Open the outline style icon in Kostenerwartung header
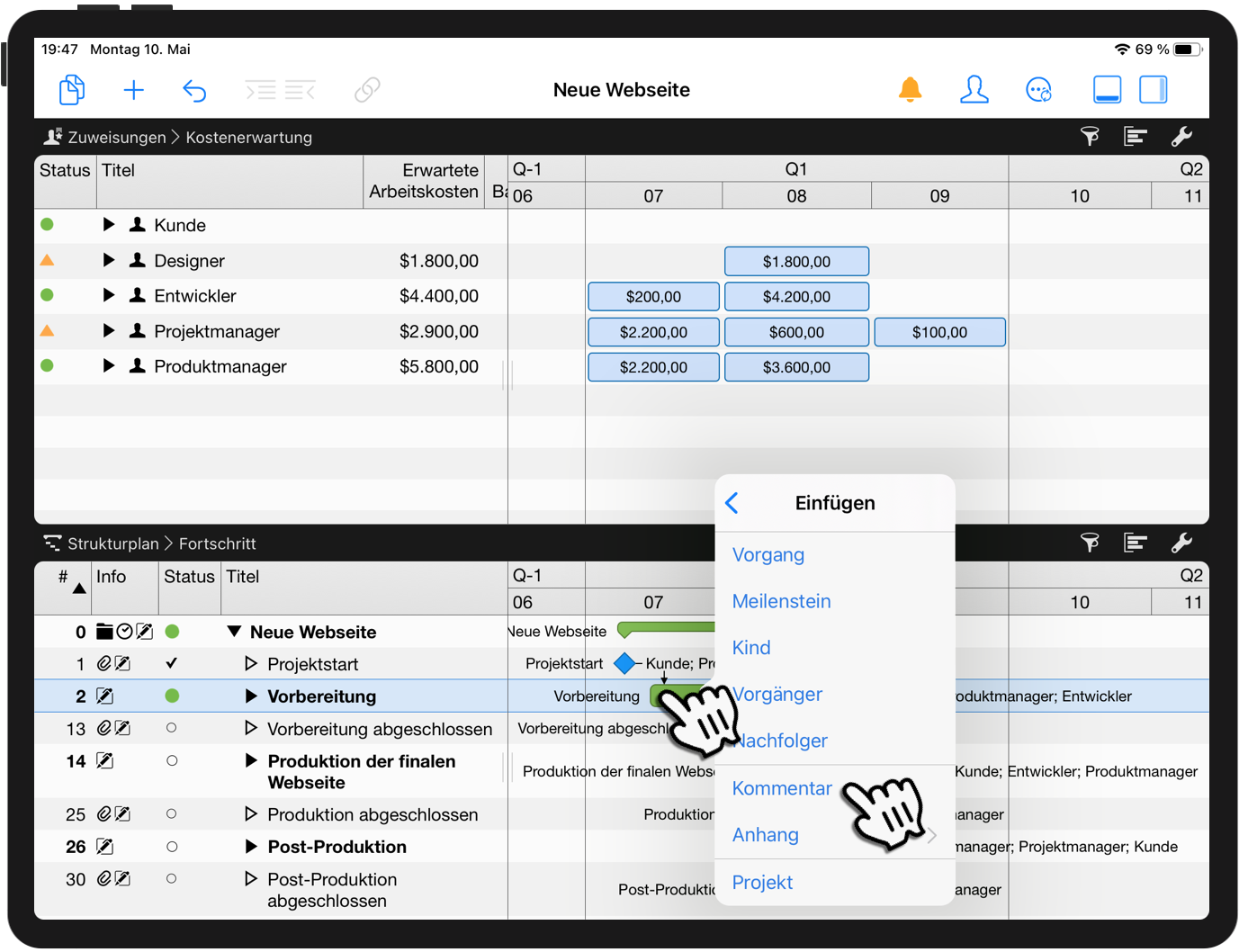Screen dimensions: 1239x952 pyautogui.click(x=1135, y=136)
